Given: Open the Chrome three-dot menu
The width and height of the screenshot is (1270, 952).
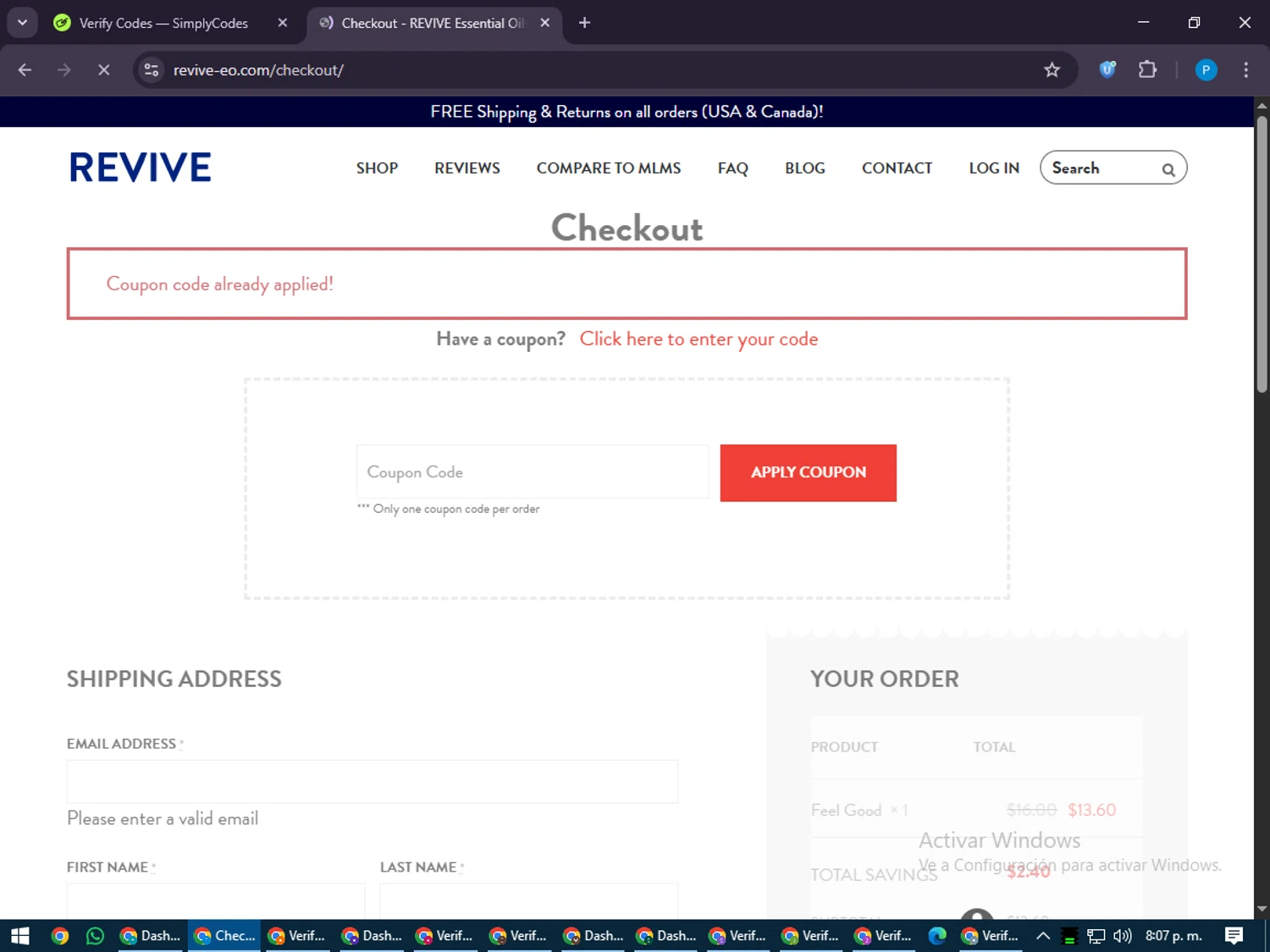Looking at the screenshot, I should [1245, 70].
